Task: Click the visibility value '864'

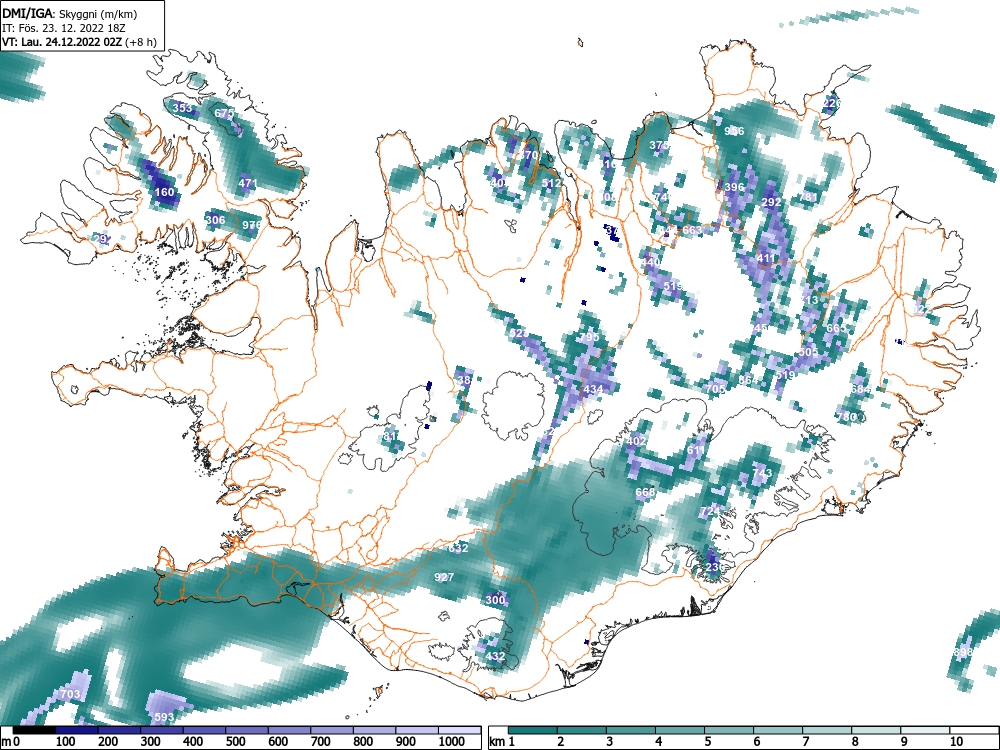Action: (748, 379)
